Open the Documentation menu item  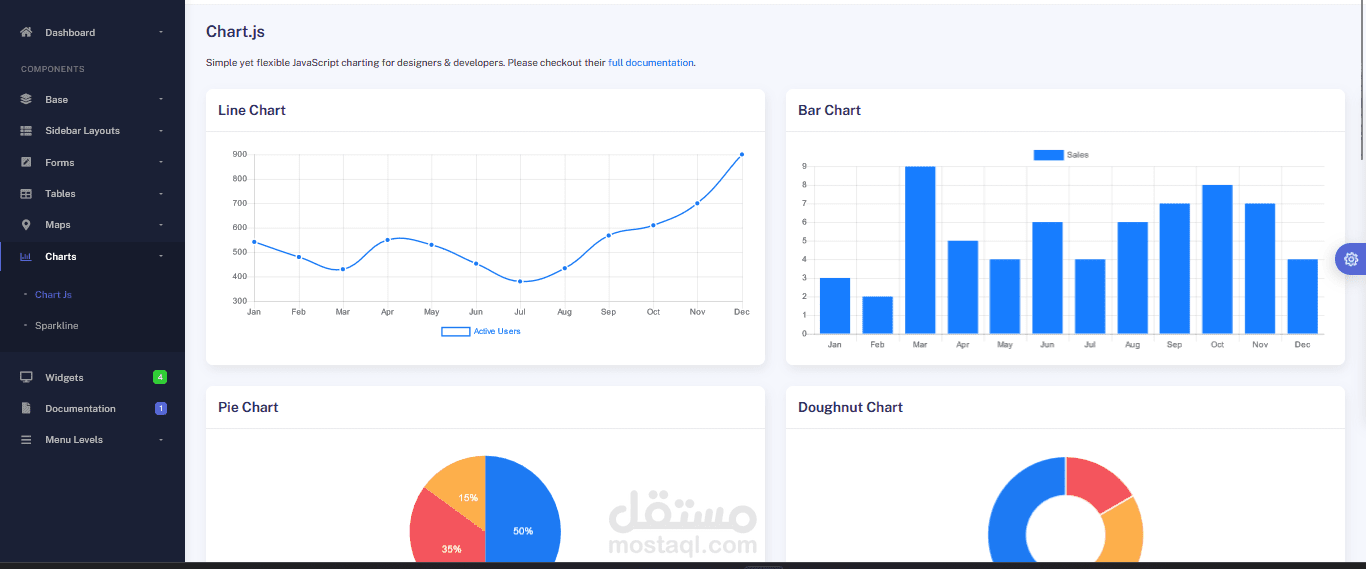[x=92, y=408]
